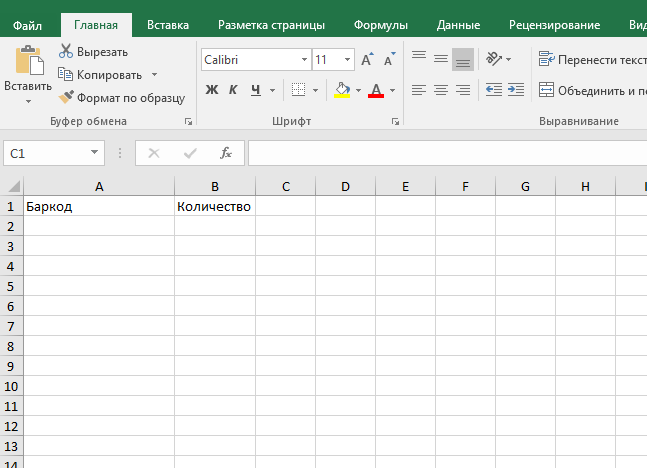Apply cell borders icon
Viewport: 647px width, 468px height.
(298, 90)
